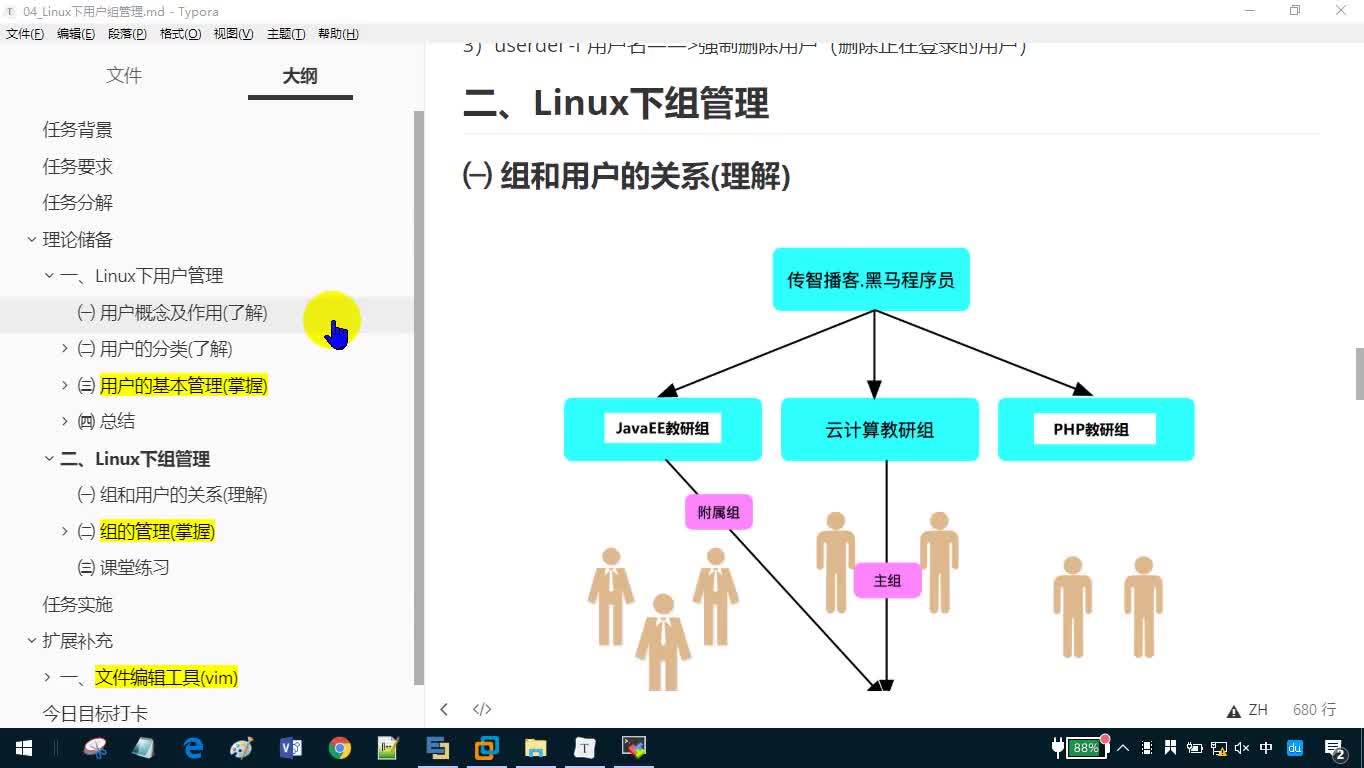Open the 主题(T) menu
This screenshot has height=768, width=1364.
coord(286,34)
